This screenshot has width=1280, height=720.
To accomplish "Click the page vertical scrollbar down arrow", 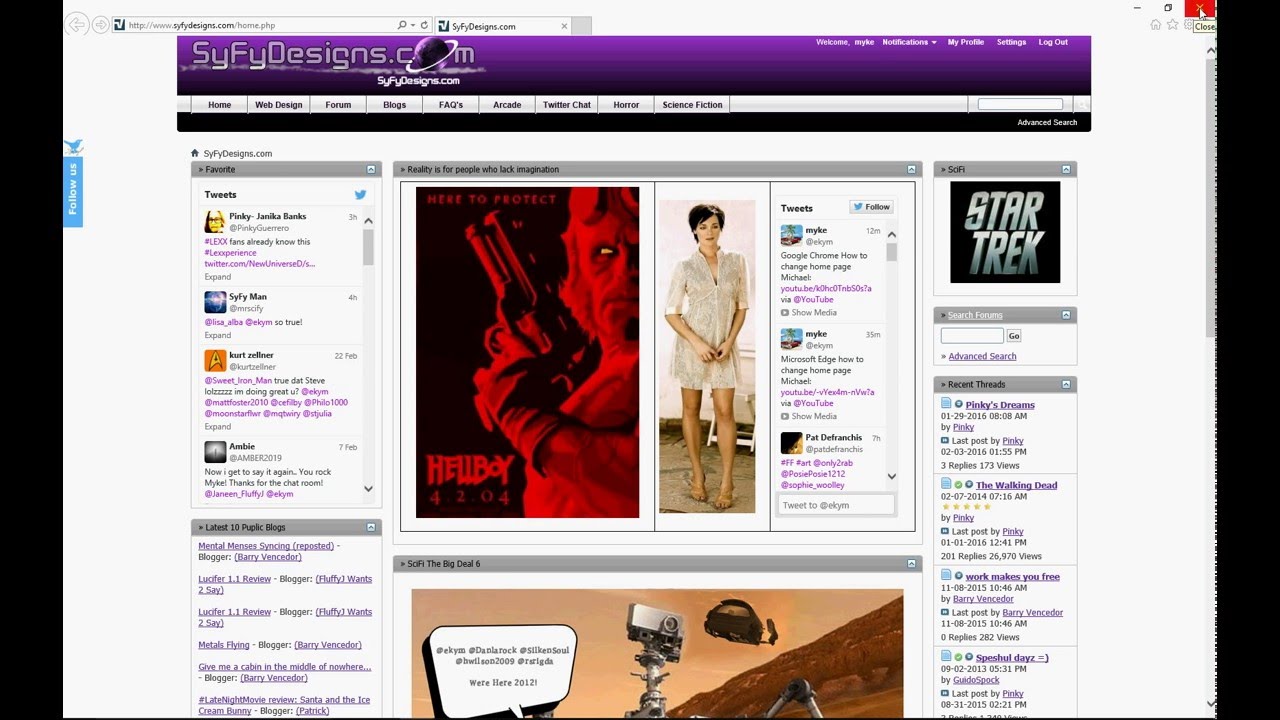I will 1211,704.
